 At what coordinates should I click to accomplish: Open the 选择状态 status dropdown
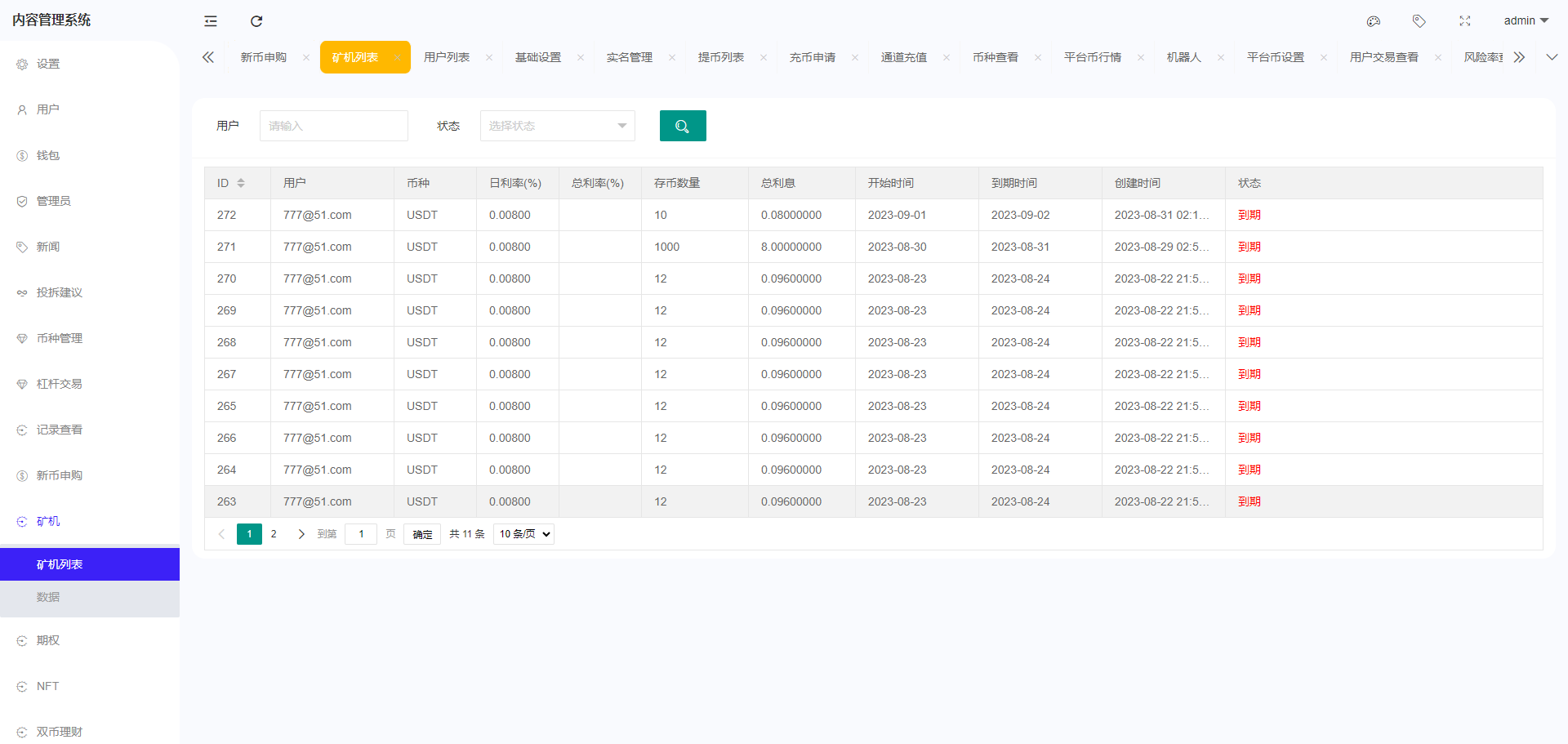(557, 126)
